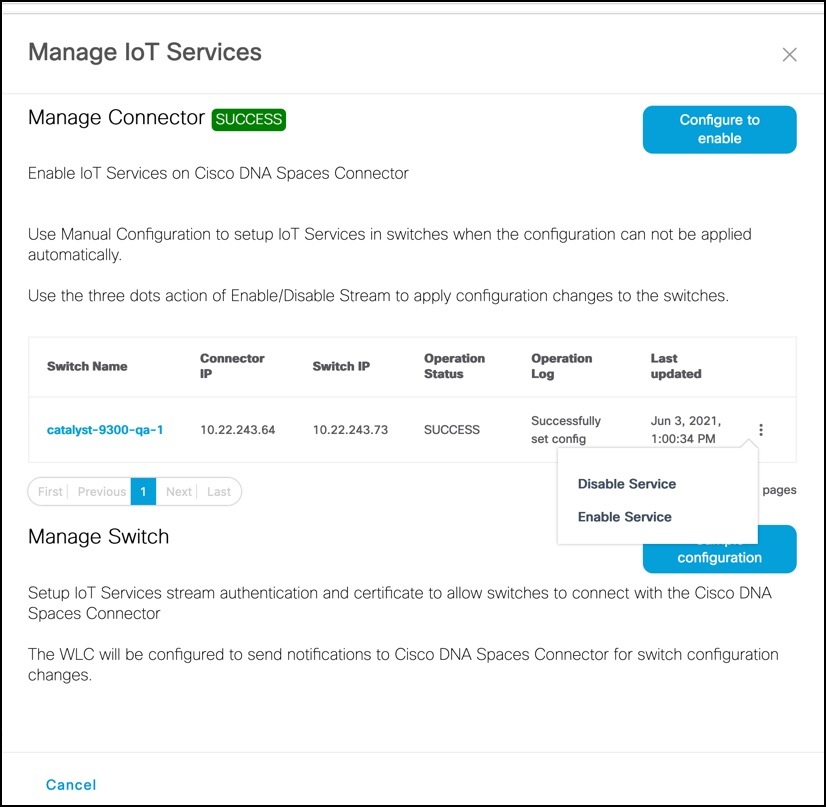Click the Configure to enable button
This screenshot has width=826, height=807.
(x=719, y=129)
